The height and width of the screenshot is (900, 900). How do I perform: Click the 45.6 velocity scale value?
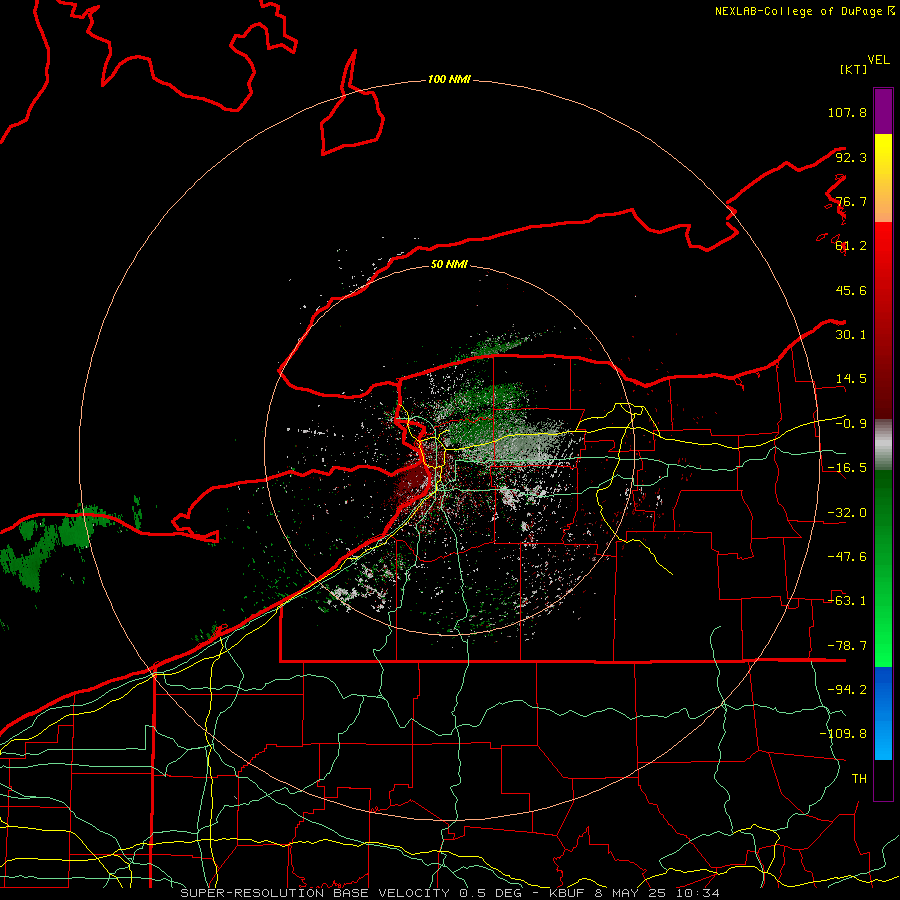[851, 290]
